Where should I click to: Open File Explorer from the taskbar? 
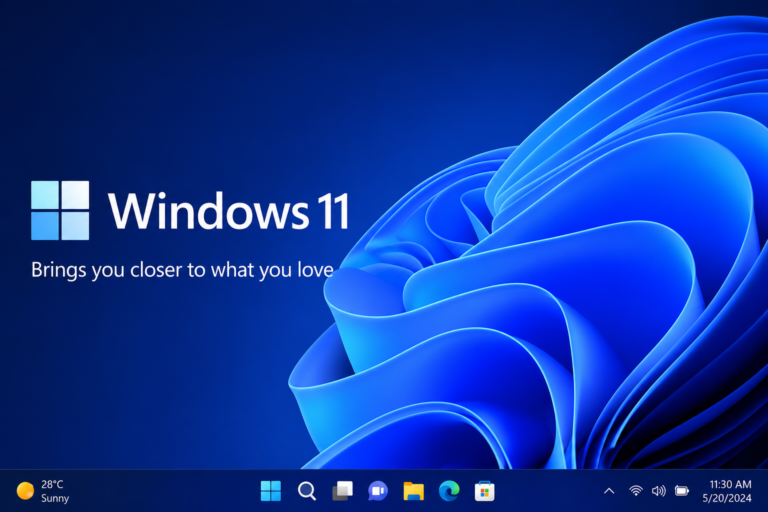413,490
